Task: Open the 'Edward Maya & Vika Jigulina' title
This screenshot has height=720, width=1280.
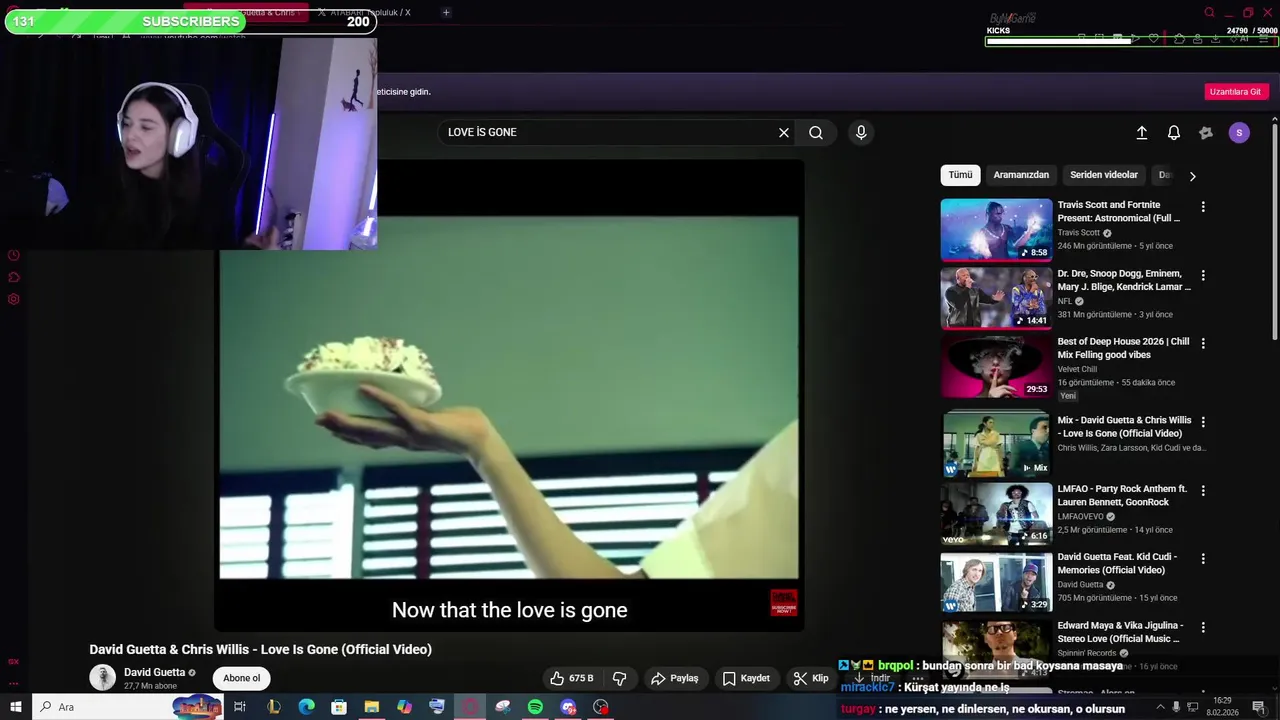Action: tap(1120, 632)
